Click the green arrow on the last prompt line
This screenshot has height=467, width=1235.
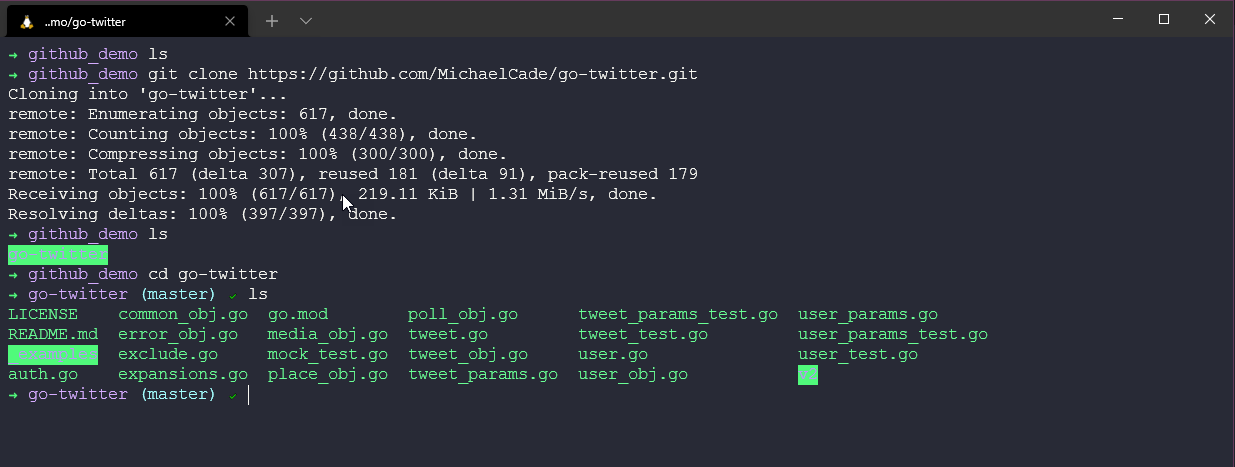[13, 394]
